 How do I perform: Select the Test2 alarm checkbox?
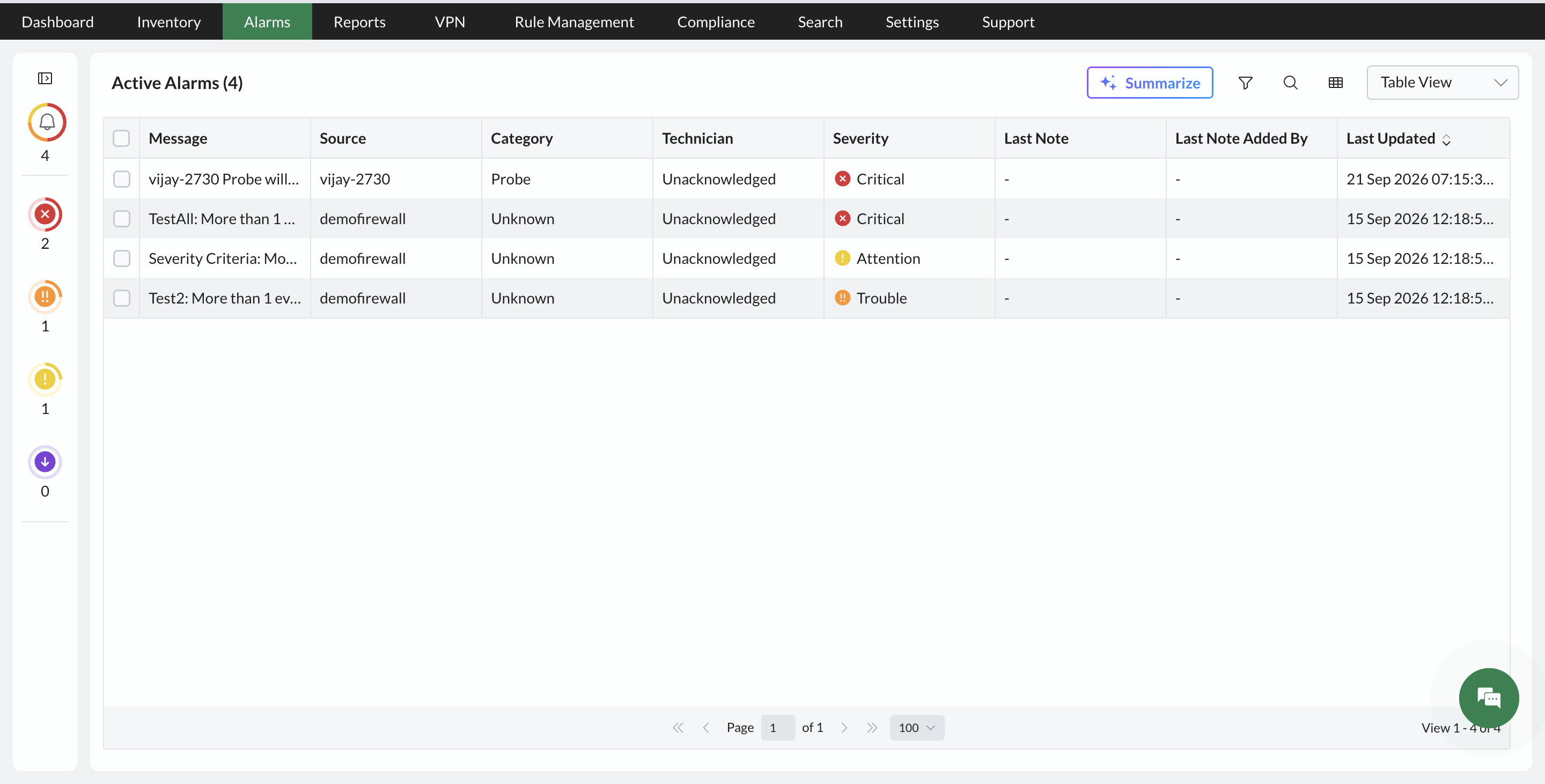point(121,298)
